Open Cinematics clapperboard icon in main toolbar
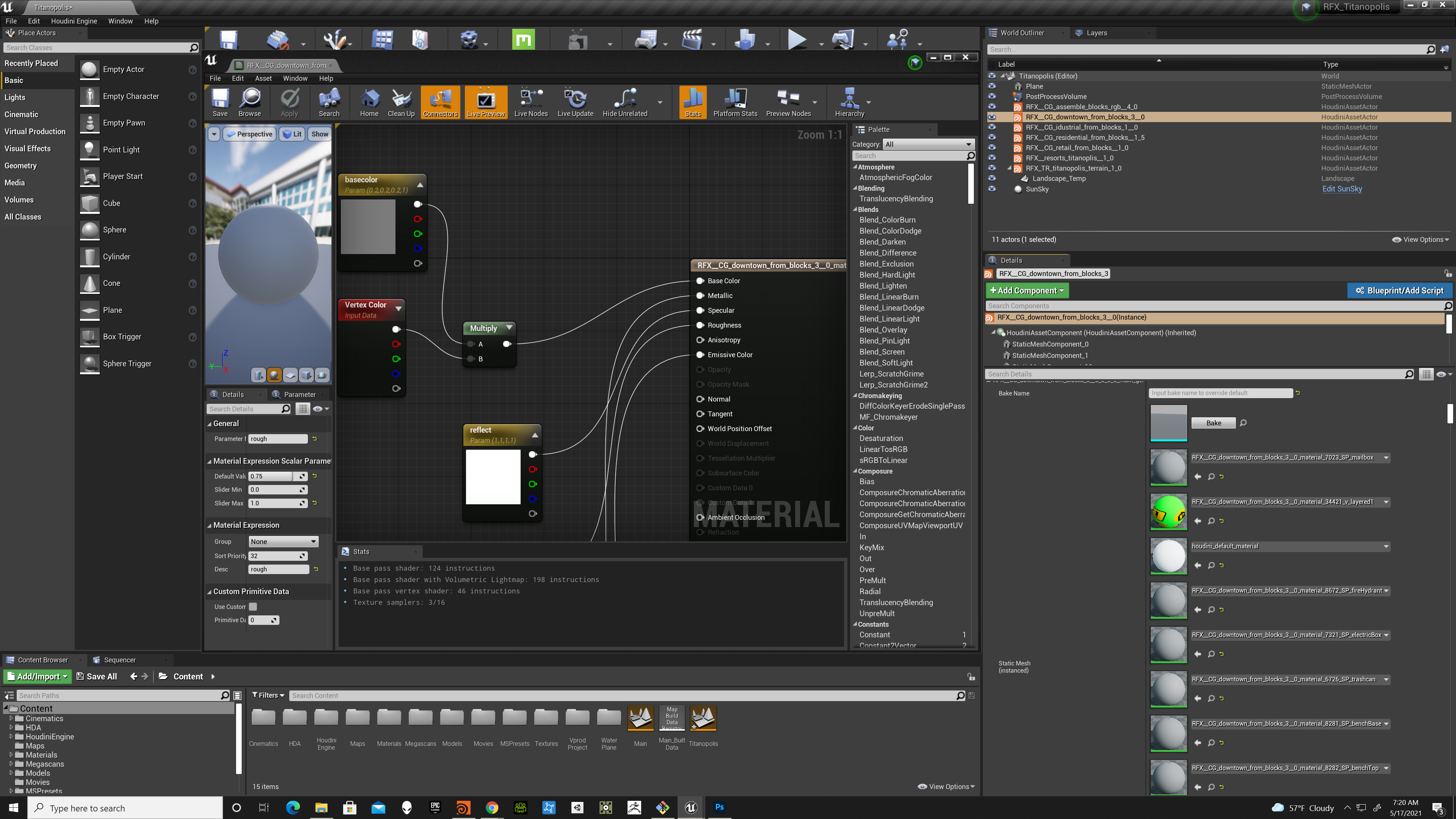The height and width of the screenshot is (819, 1456). (691, 39)
